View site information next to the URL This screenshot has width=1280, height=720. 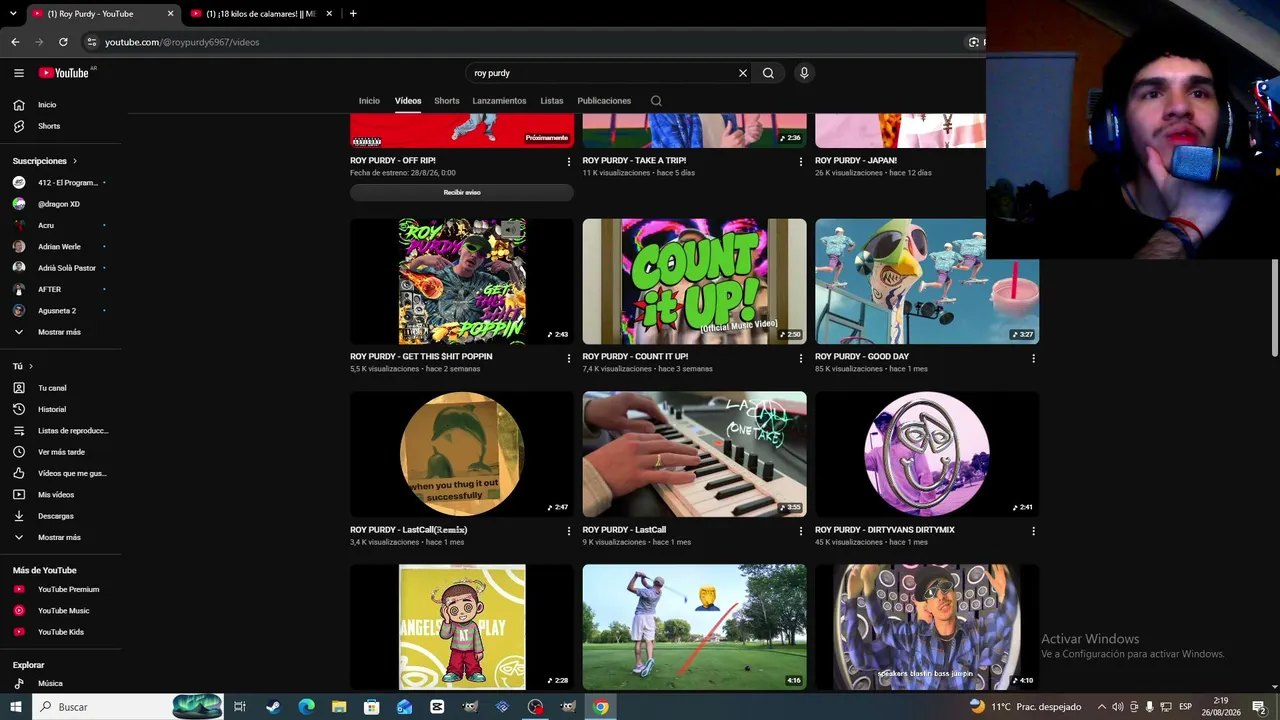pos(91,42)
